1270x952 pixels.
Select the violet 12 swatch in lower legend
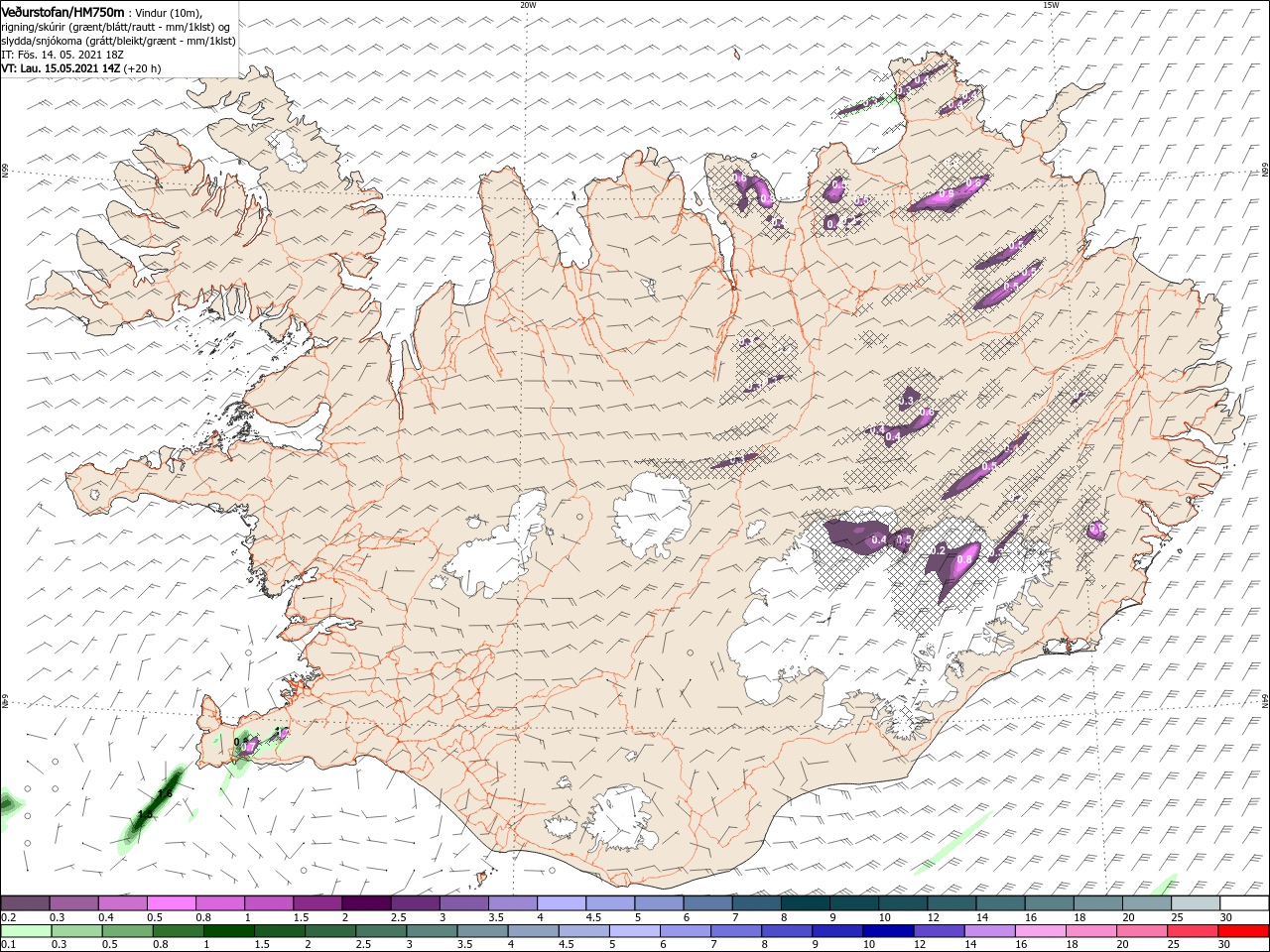939,931
